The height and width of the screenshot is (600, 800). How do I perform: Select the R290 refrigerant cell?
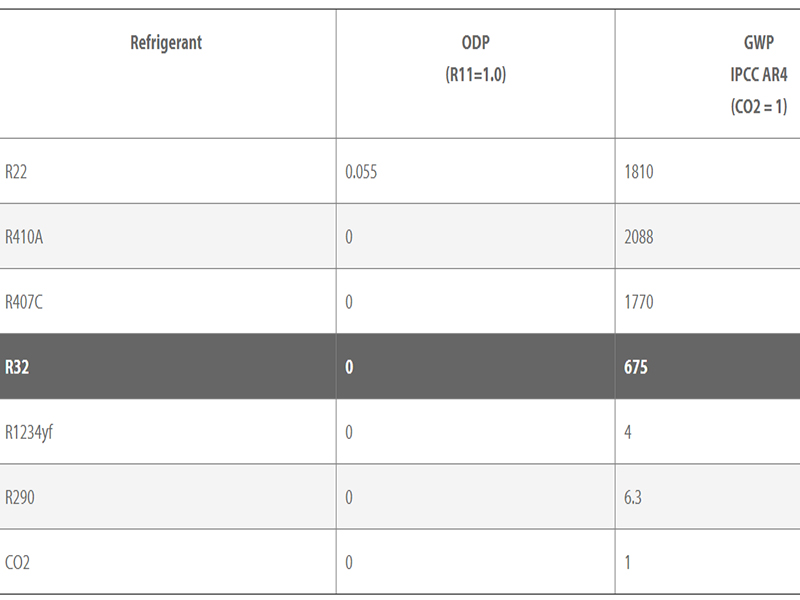[18, 497]
